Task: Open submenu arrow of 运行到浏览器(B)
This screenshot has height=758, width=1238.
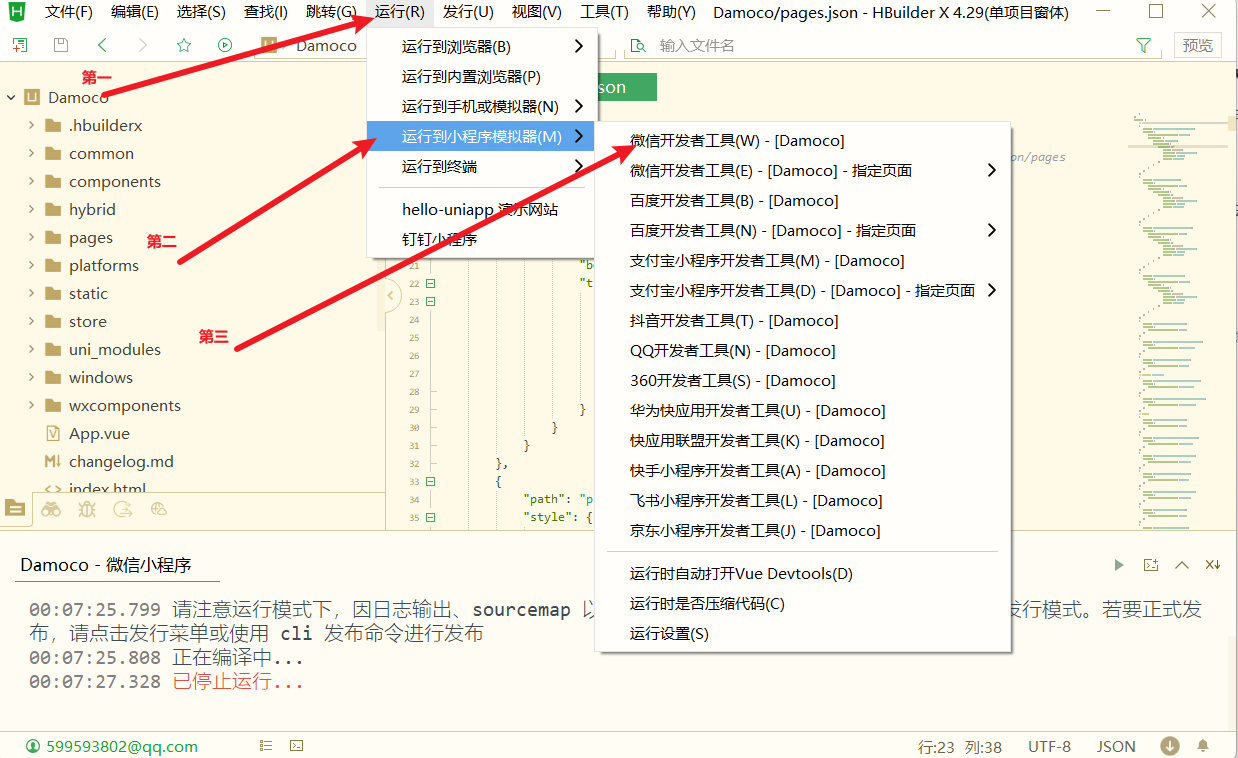Action: [x=579, y=47]
